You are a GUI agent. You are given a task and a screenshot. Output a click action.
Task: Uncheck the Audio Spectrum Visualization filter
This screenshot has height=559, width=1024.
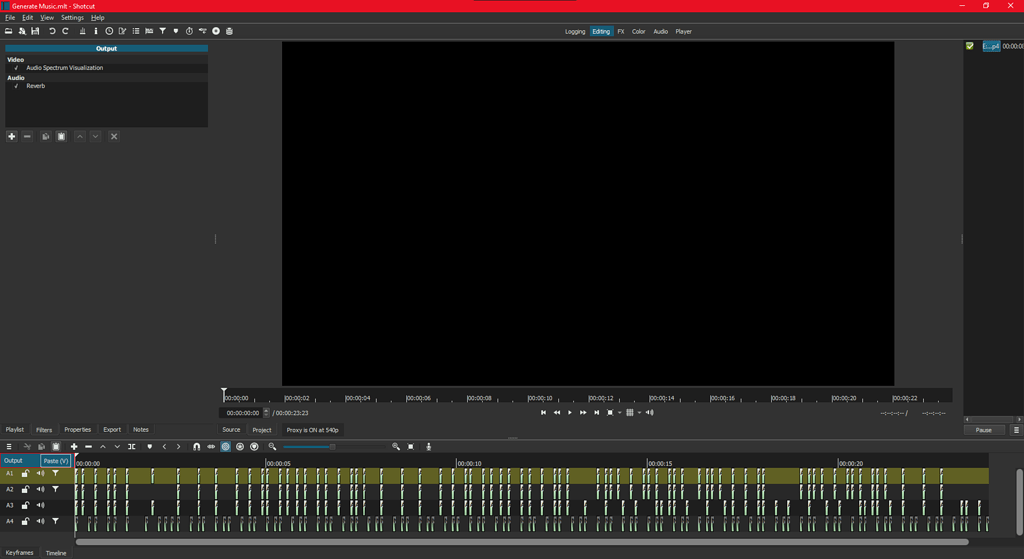[16, 68]
